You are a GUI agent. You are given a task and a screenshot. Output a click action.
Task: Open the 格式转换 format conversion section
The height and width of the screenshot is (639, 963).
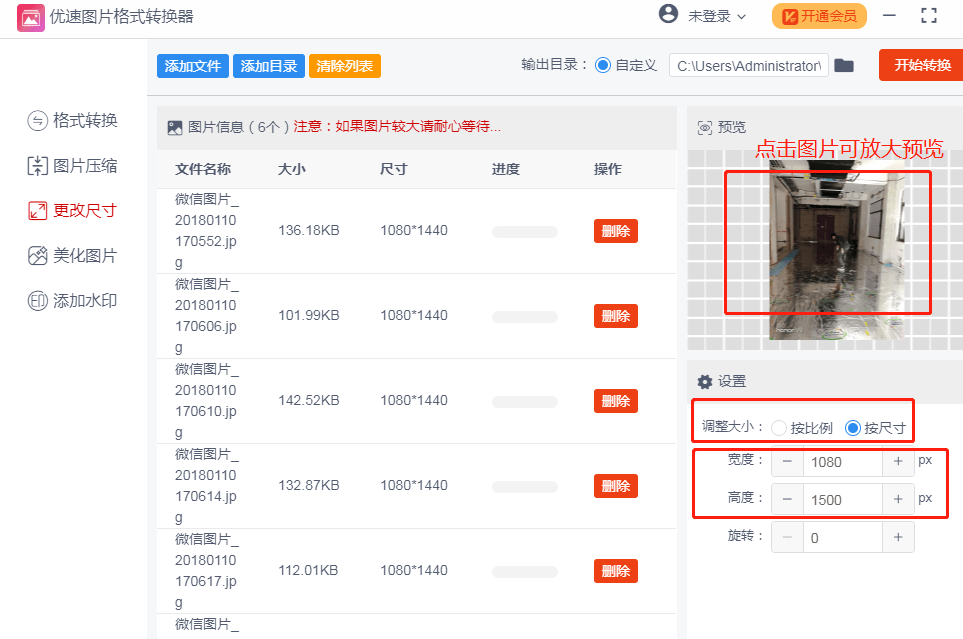(x=72, y=120)
